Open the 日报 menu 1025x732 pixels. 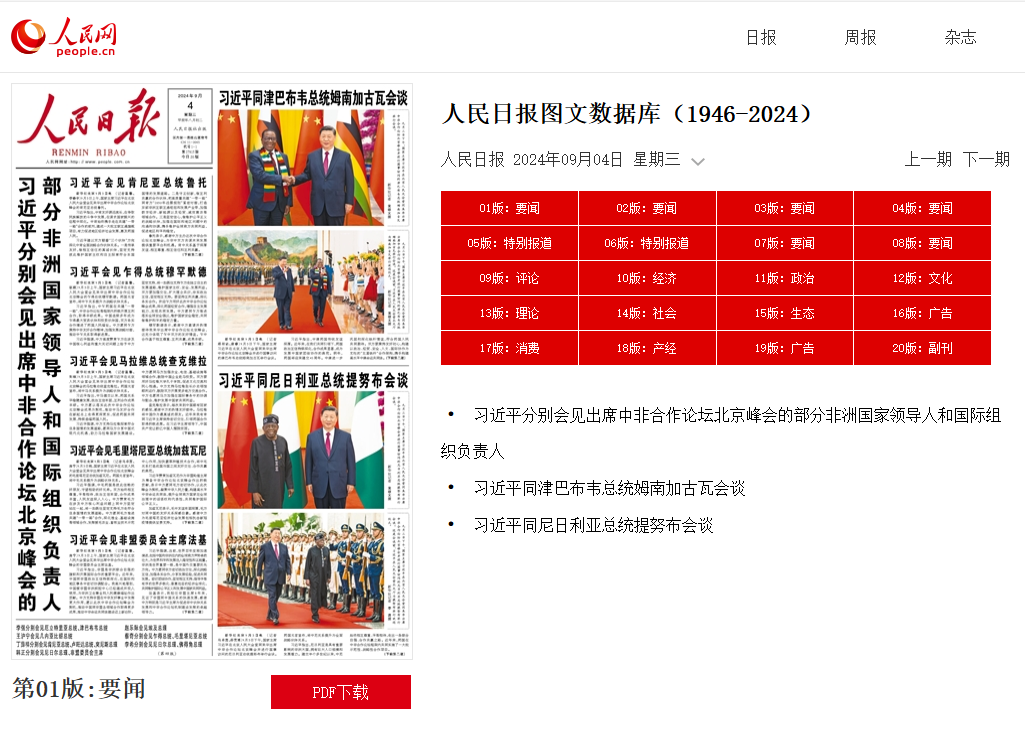tap(761, 37)
